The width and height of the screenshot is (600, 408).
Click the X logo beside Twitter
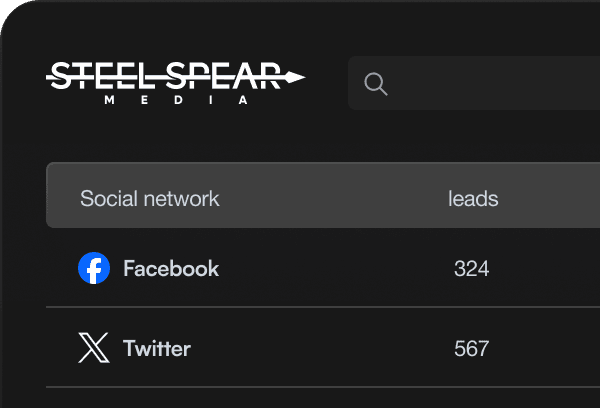(94, 348)
